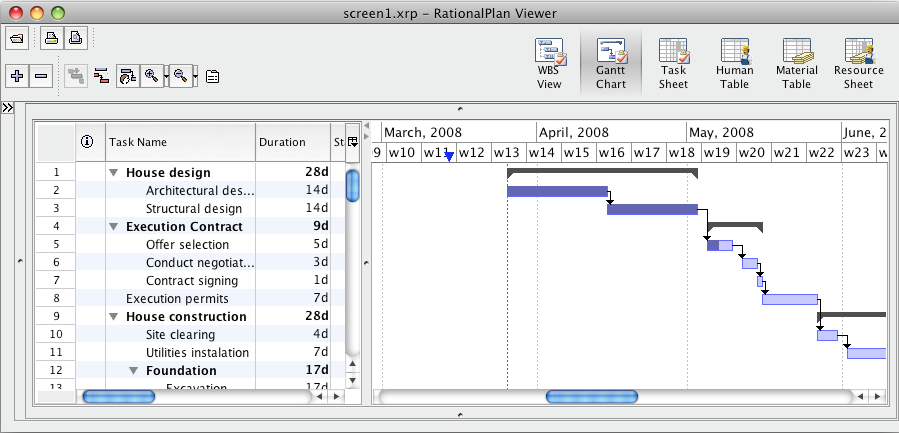This screenshot has width=899, height=433.
Task: Click row number 9 header
Action: [56, 316]
